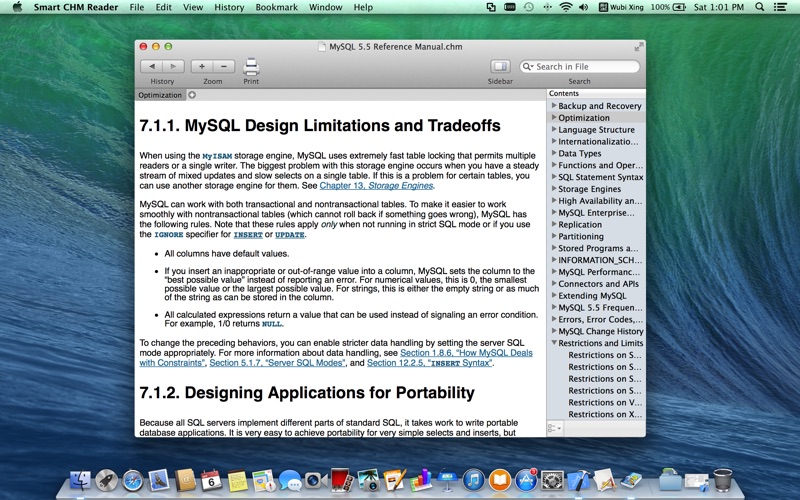This screenshot has width=800, height=500.
Task: Select the Optimization tab
Action: click(x=160, y=95)
